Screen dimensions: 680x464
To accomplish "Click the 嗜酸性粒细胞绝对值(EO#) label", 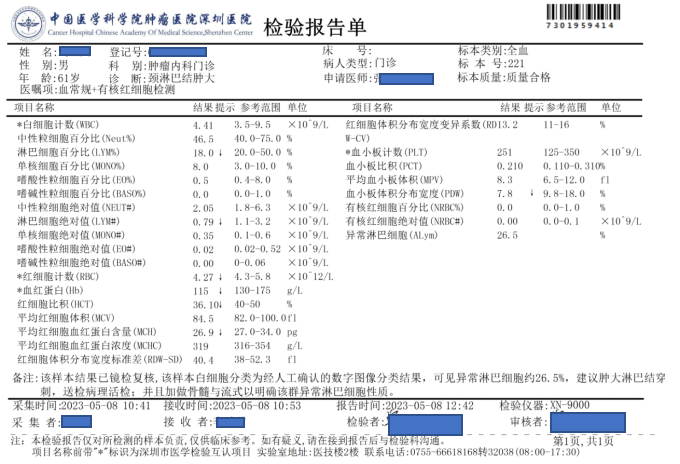I will point(76,249).
